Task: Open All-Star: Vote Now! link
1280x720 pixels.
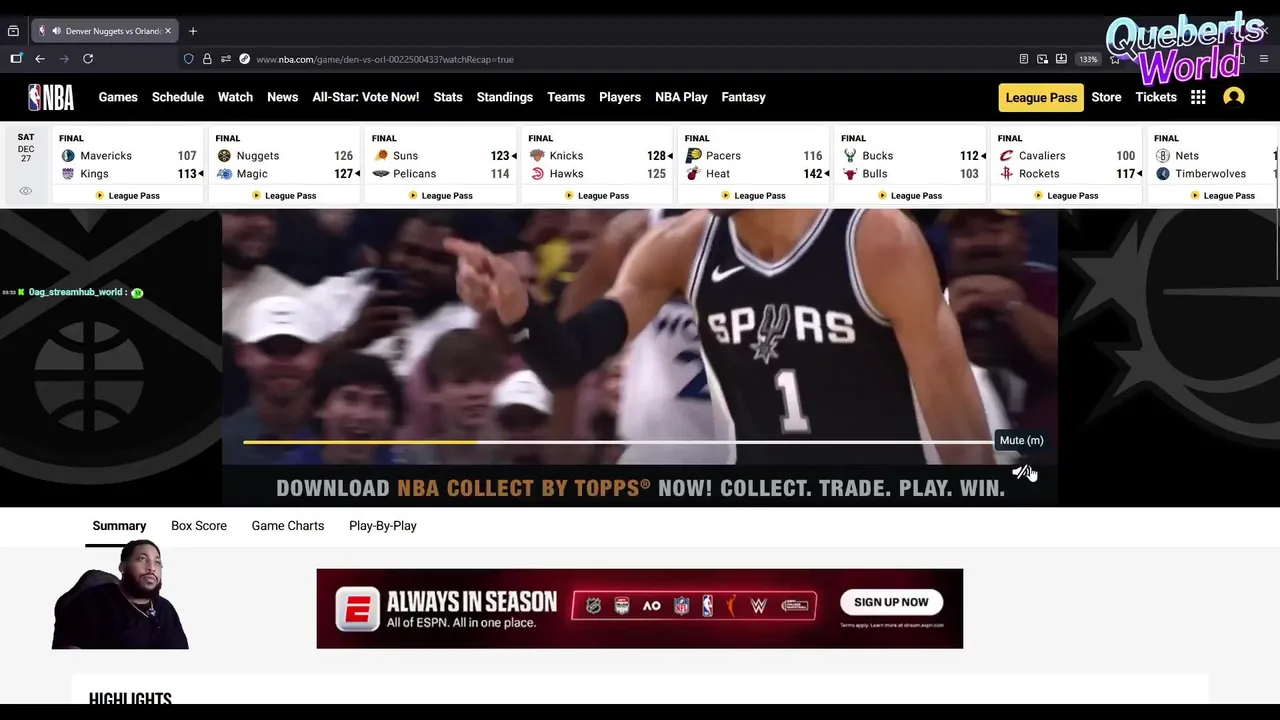Action: point(366,97)
